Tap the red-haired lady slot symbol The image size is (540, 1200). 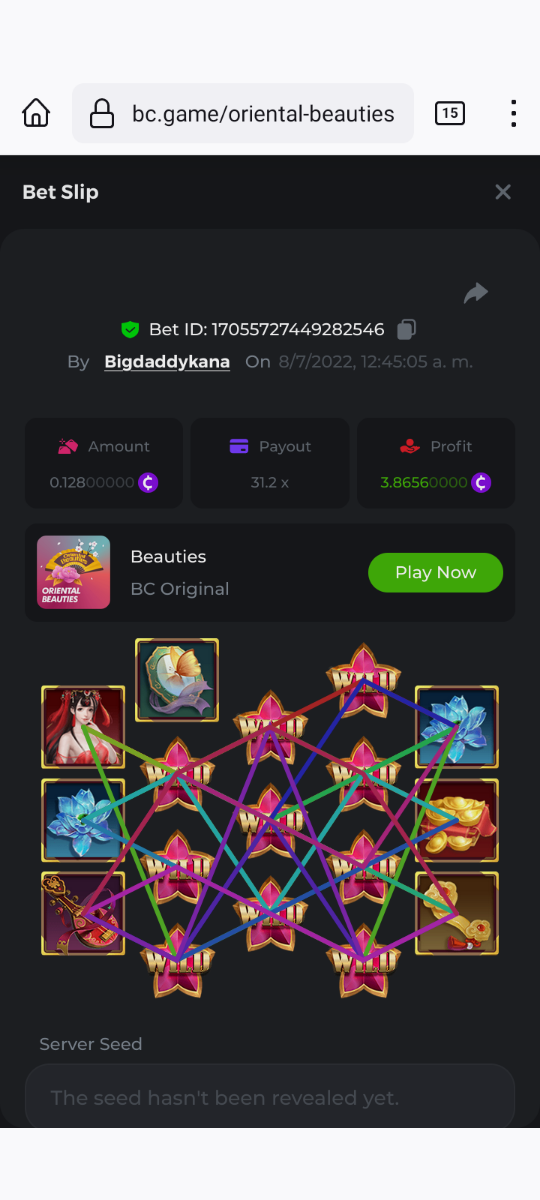click(x=83, y=727)
